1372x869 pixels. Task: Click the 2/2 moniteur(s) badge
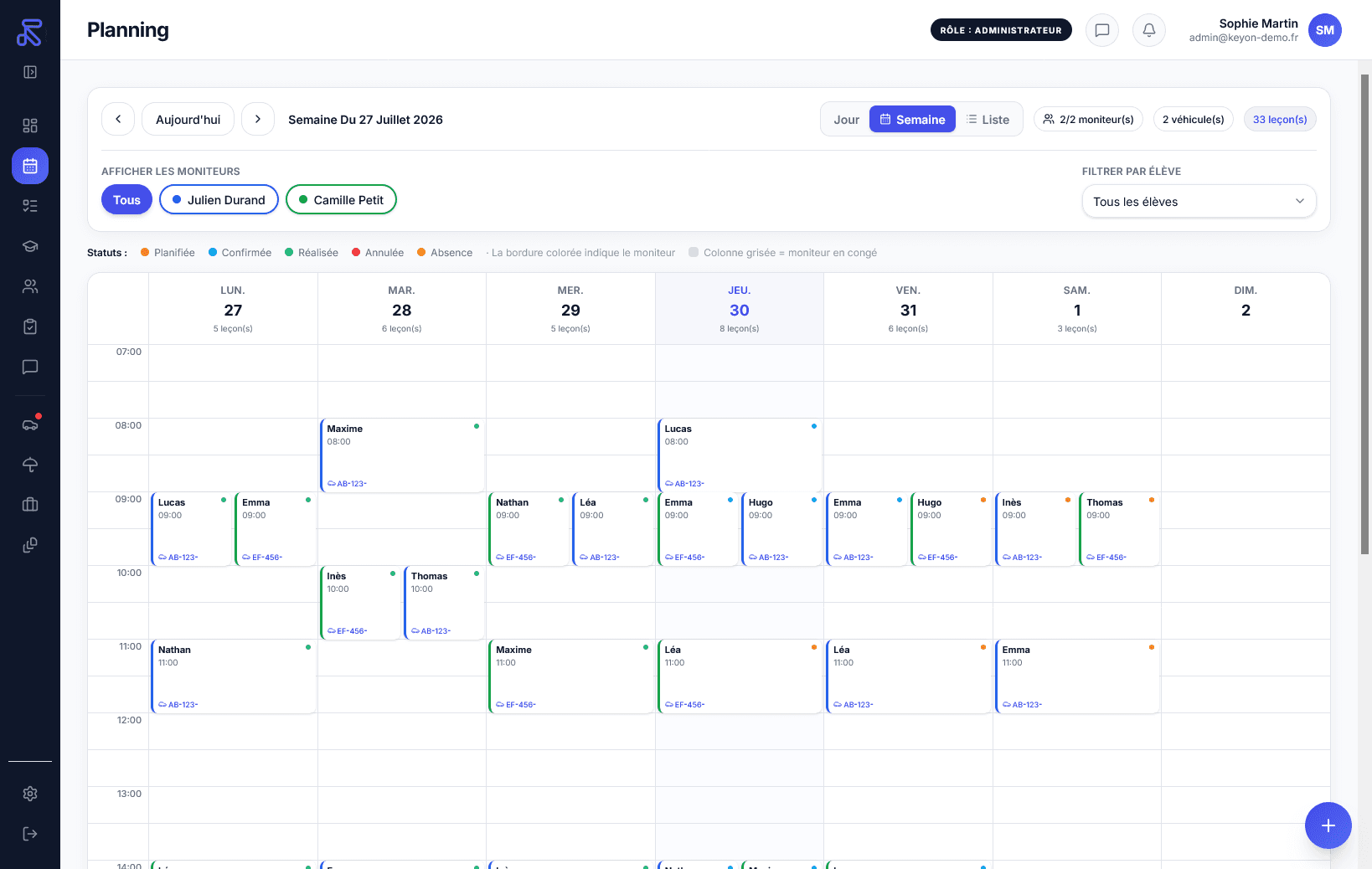1088,120
